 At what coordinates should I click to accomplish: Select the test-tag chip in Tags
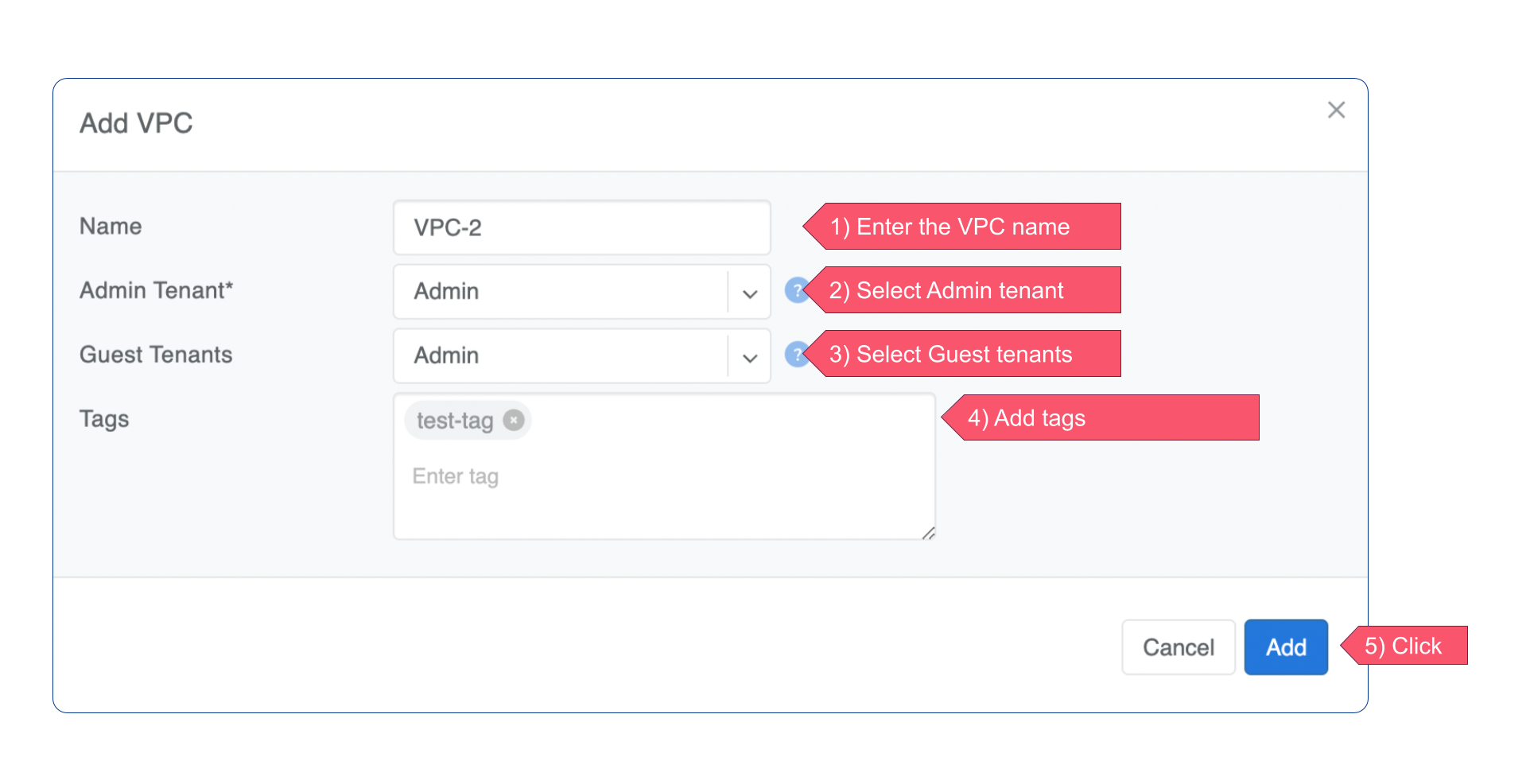[456, 420]
